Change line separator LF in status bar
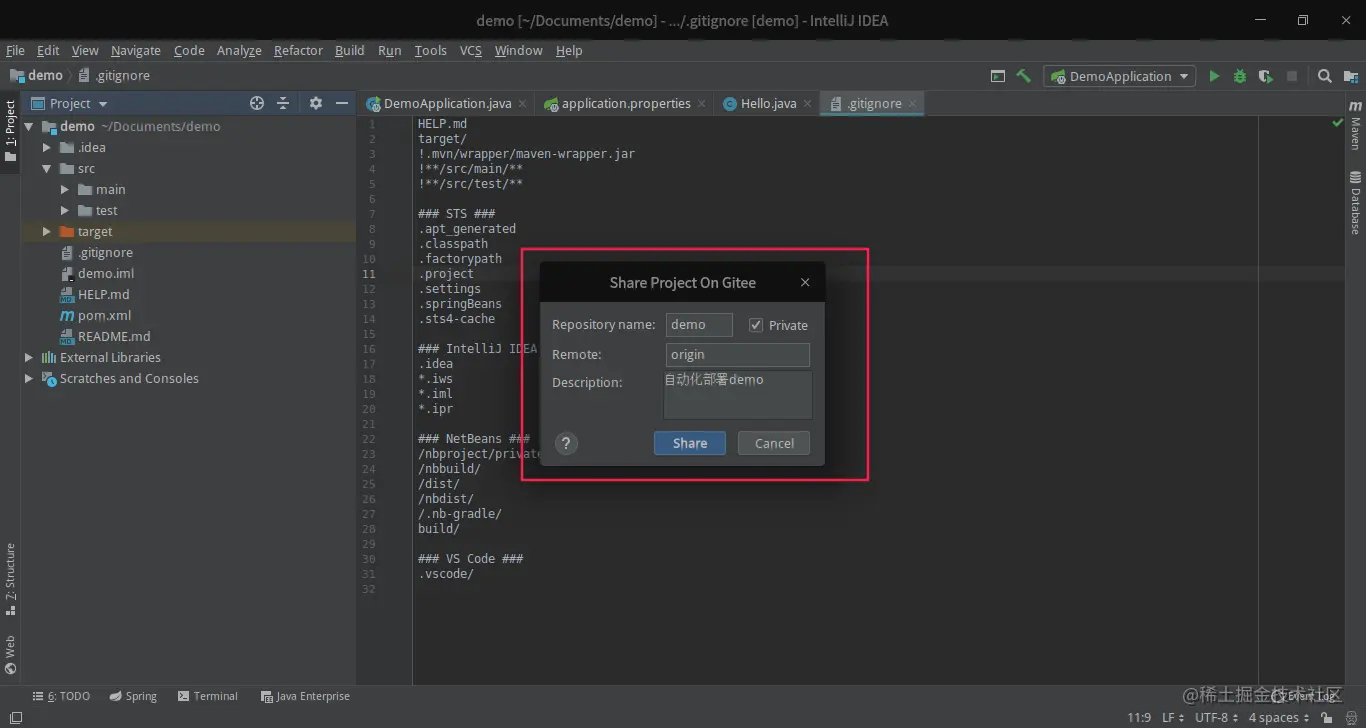The width and height of the screenshot is (1366, 728). click(x=1172, y=718)
